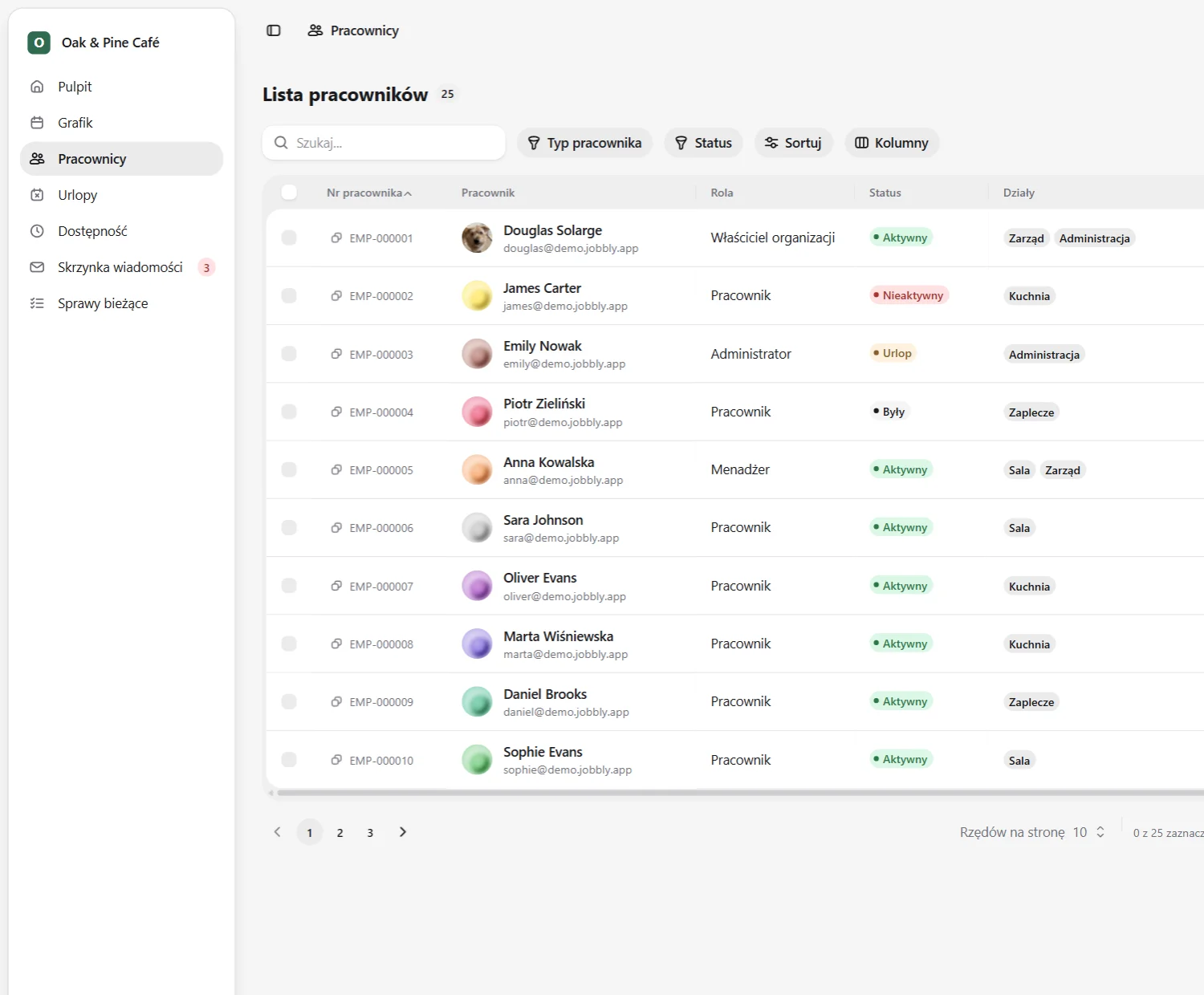Viewport: 1204px width, 995px height.
Task: Click the Szukaj search field
Action: [x=384, y=143]
